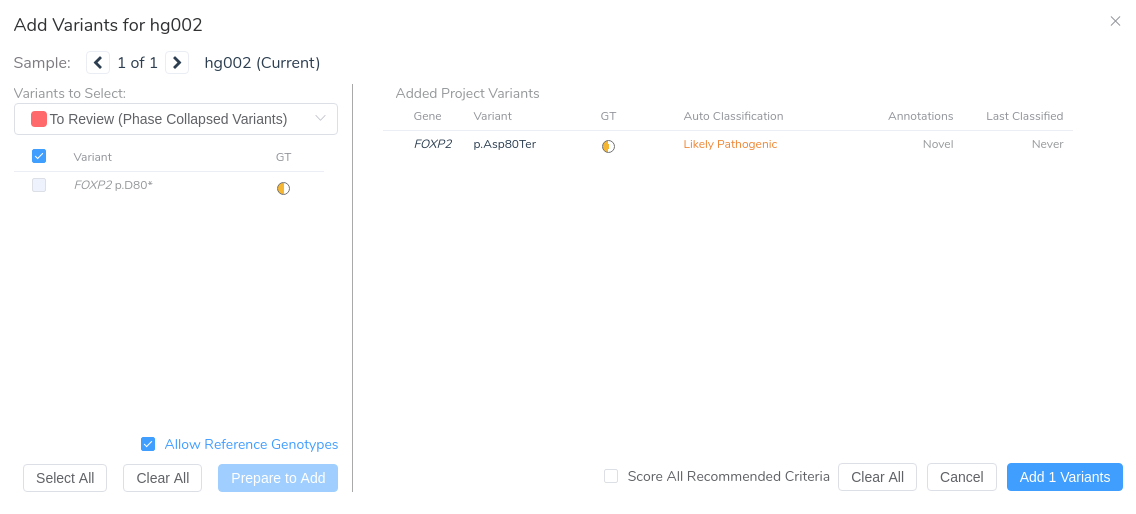Select the p.Asp80Ter variant row
1136x514 pixels.
pyautogui.click(x=727, y=144)
